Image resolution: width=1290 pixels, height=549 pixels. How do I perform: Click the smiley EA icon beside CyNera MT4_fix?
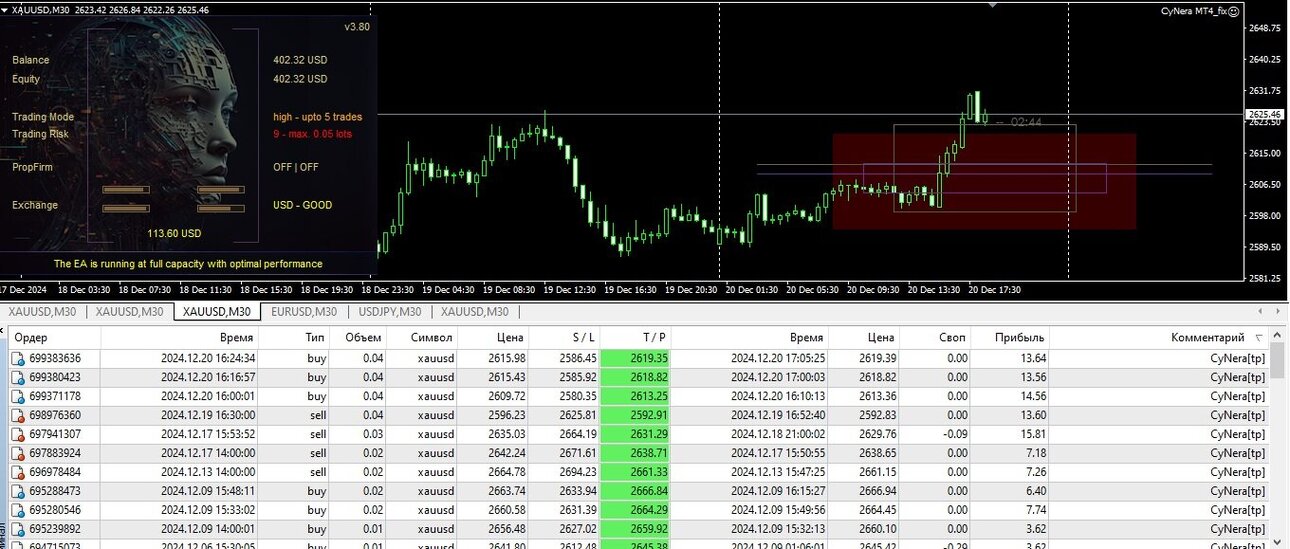(x=1234, y=11)
